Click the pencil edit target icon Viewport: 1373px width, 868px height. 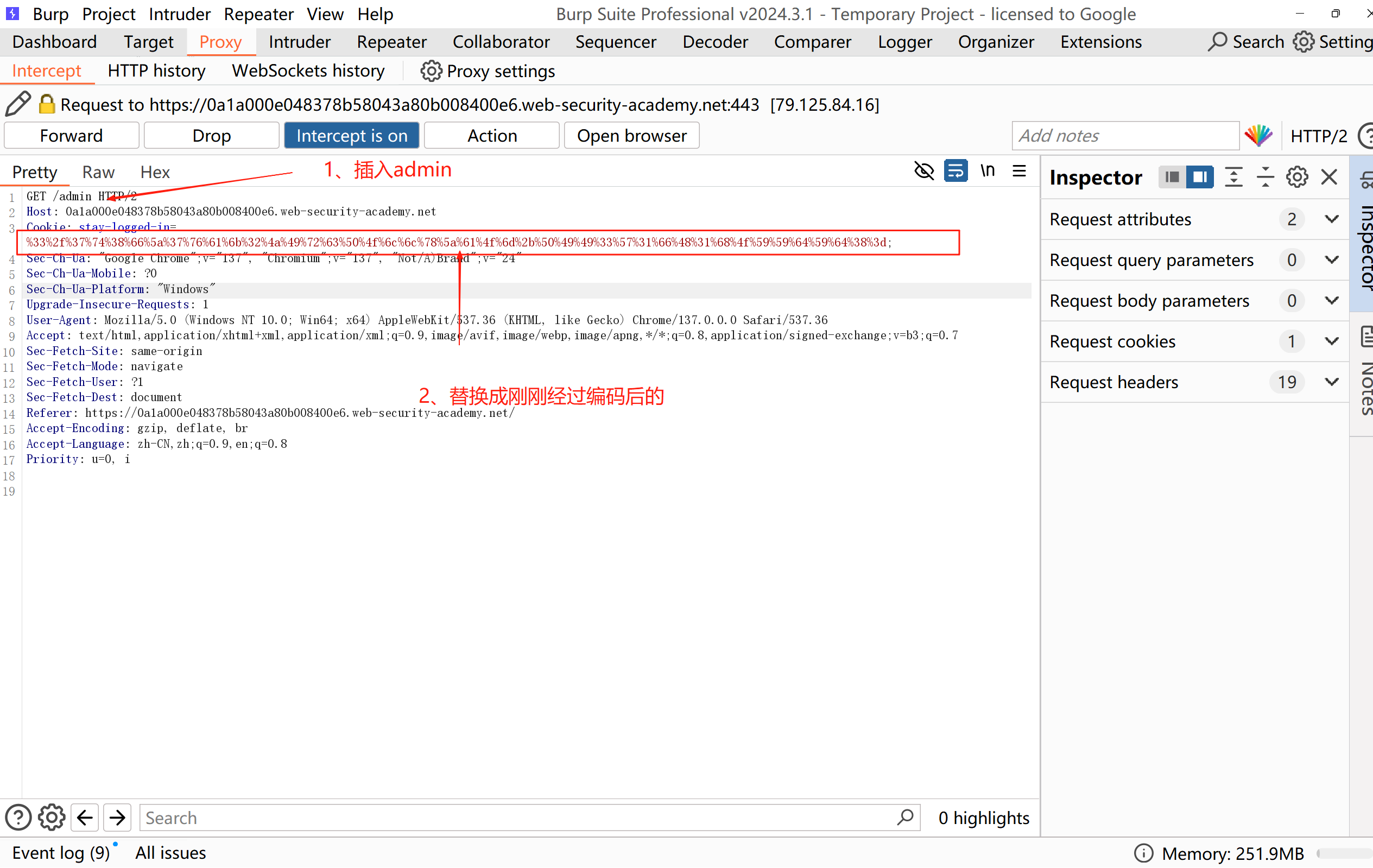tap(17, 104)
